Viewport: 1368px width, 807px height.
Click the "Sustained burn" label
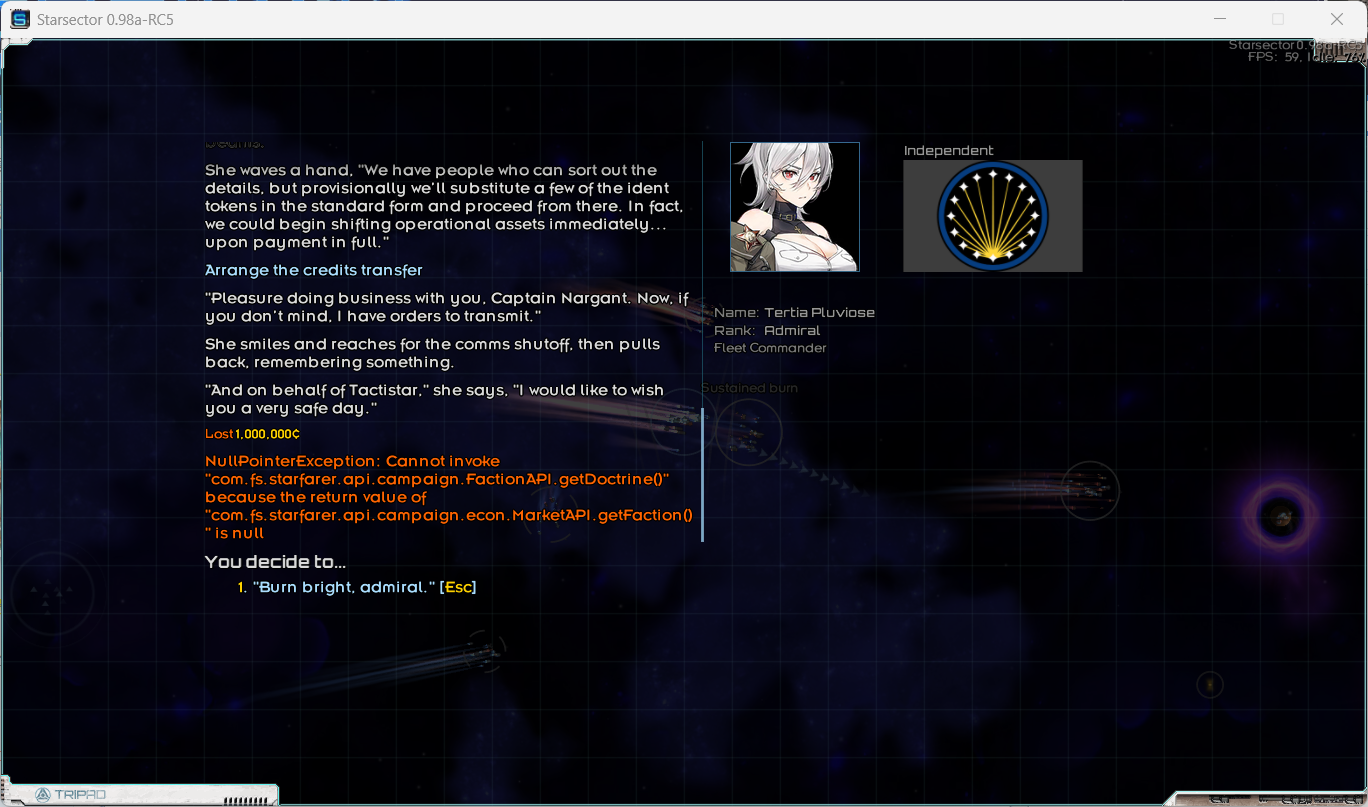coord(750,388)
